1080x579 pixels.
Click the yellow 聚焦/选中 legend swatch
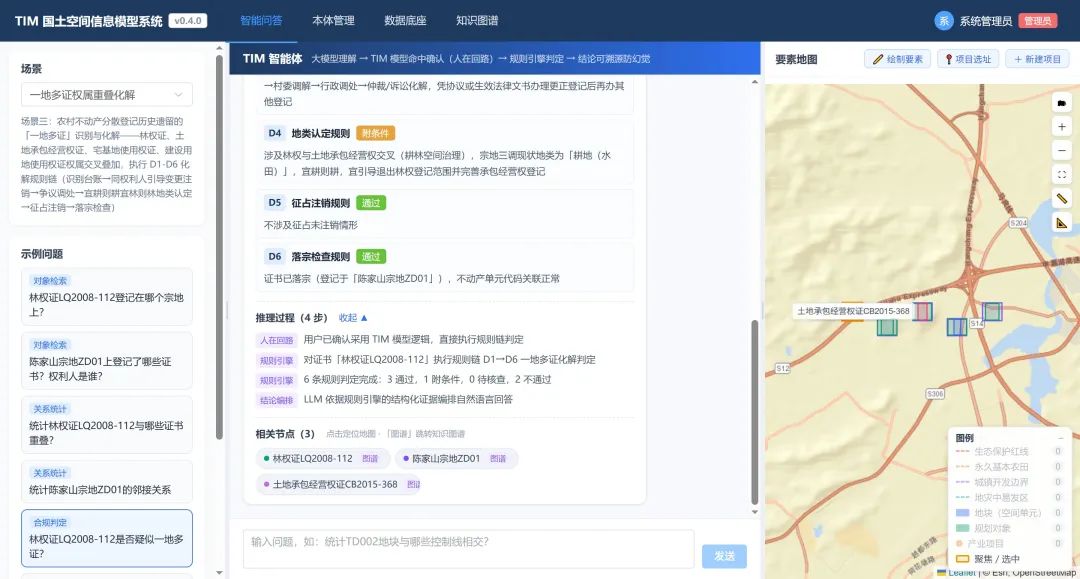pyautogui.click(x=962, y=558)
